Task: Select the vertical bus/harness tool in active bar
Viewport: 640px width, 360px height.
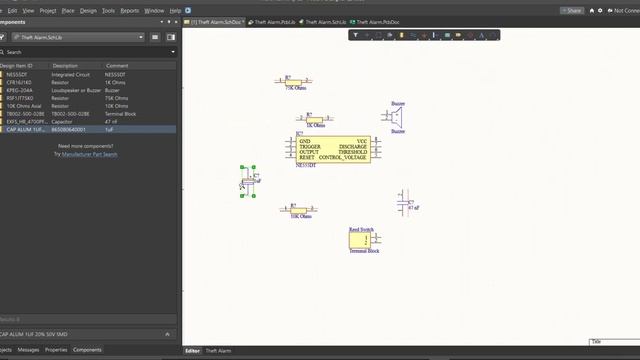Action: coord(436,36)
